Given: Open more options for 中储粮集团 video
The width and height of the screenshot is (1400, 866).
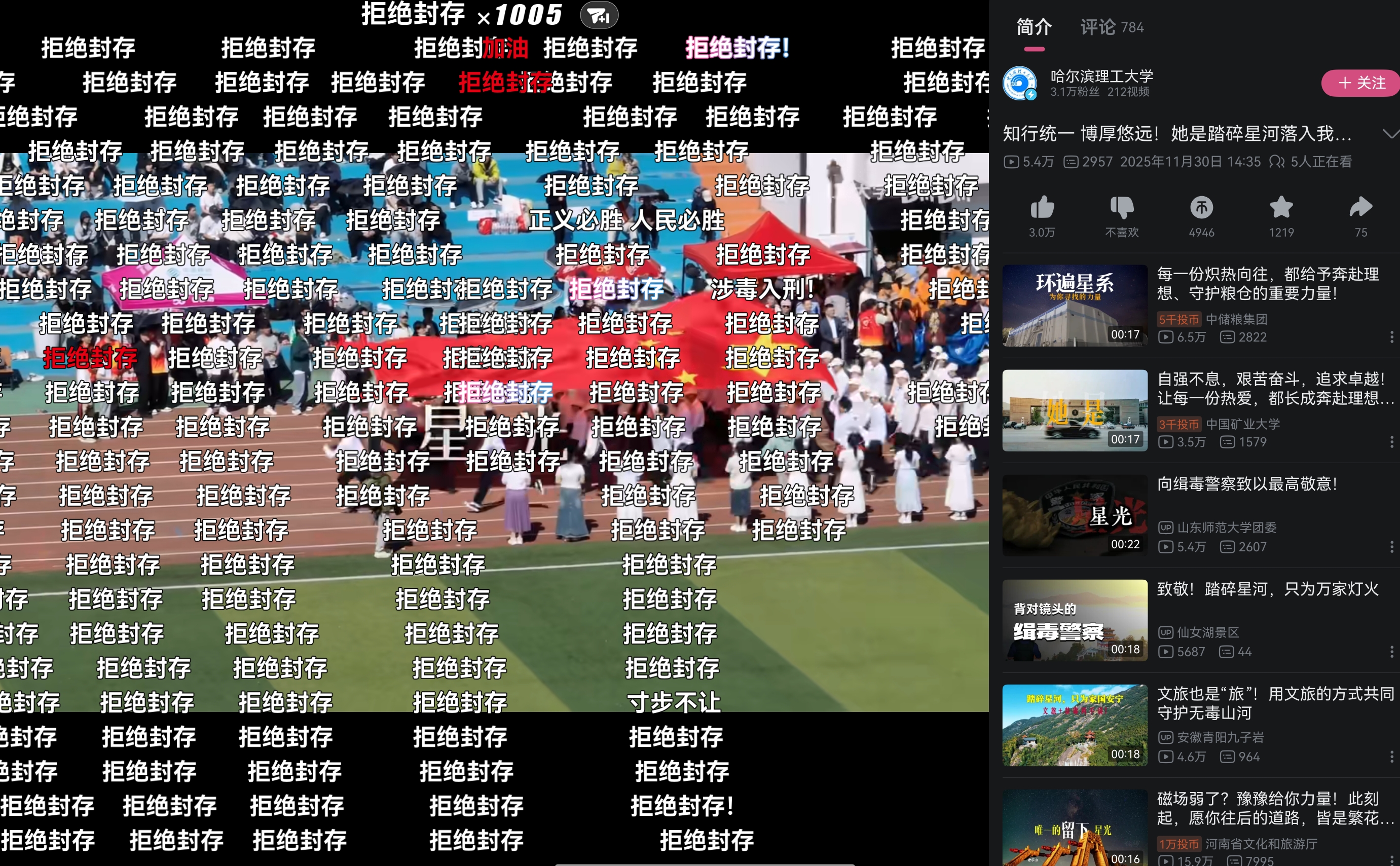Looking at the screenshot, I should 1391,337.
